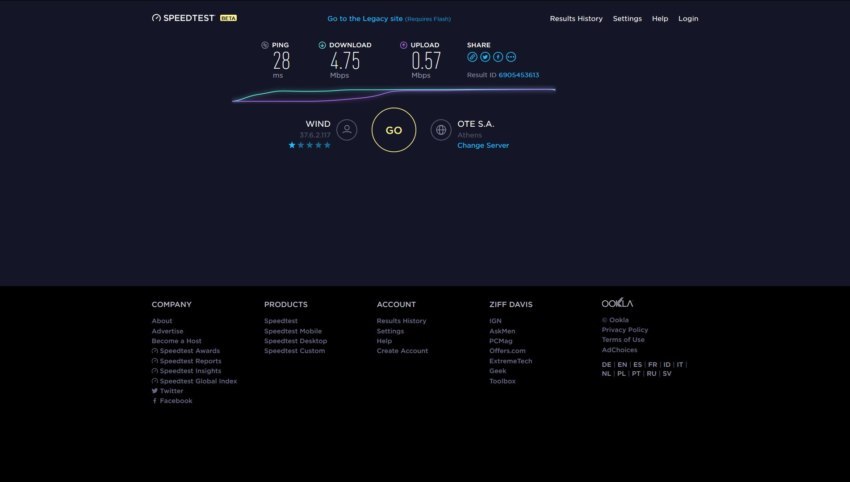The height and width of the screenshot is (482, 850).
Task: Open AskMen footer link
Action: [x=502, y=331]
